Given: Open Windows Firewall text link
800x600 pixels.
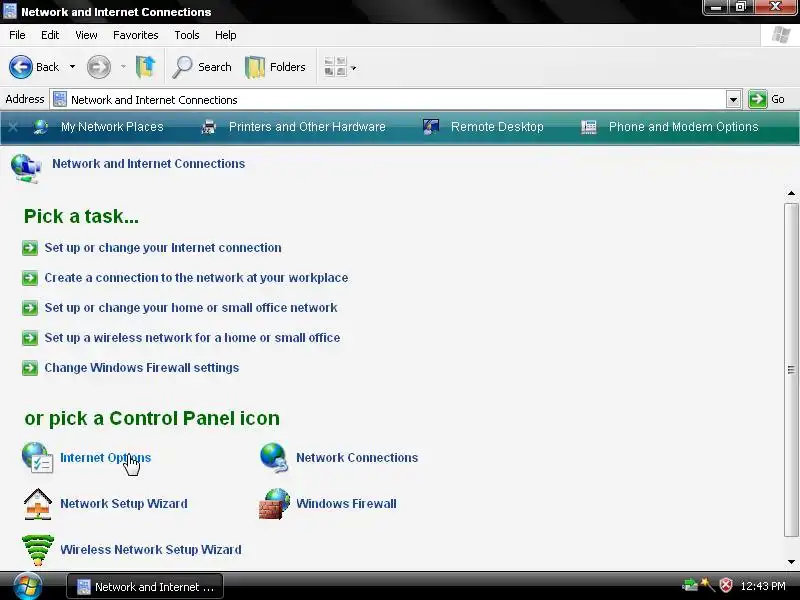Looking at the screenshot, I should tap(346, 504).
